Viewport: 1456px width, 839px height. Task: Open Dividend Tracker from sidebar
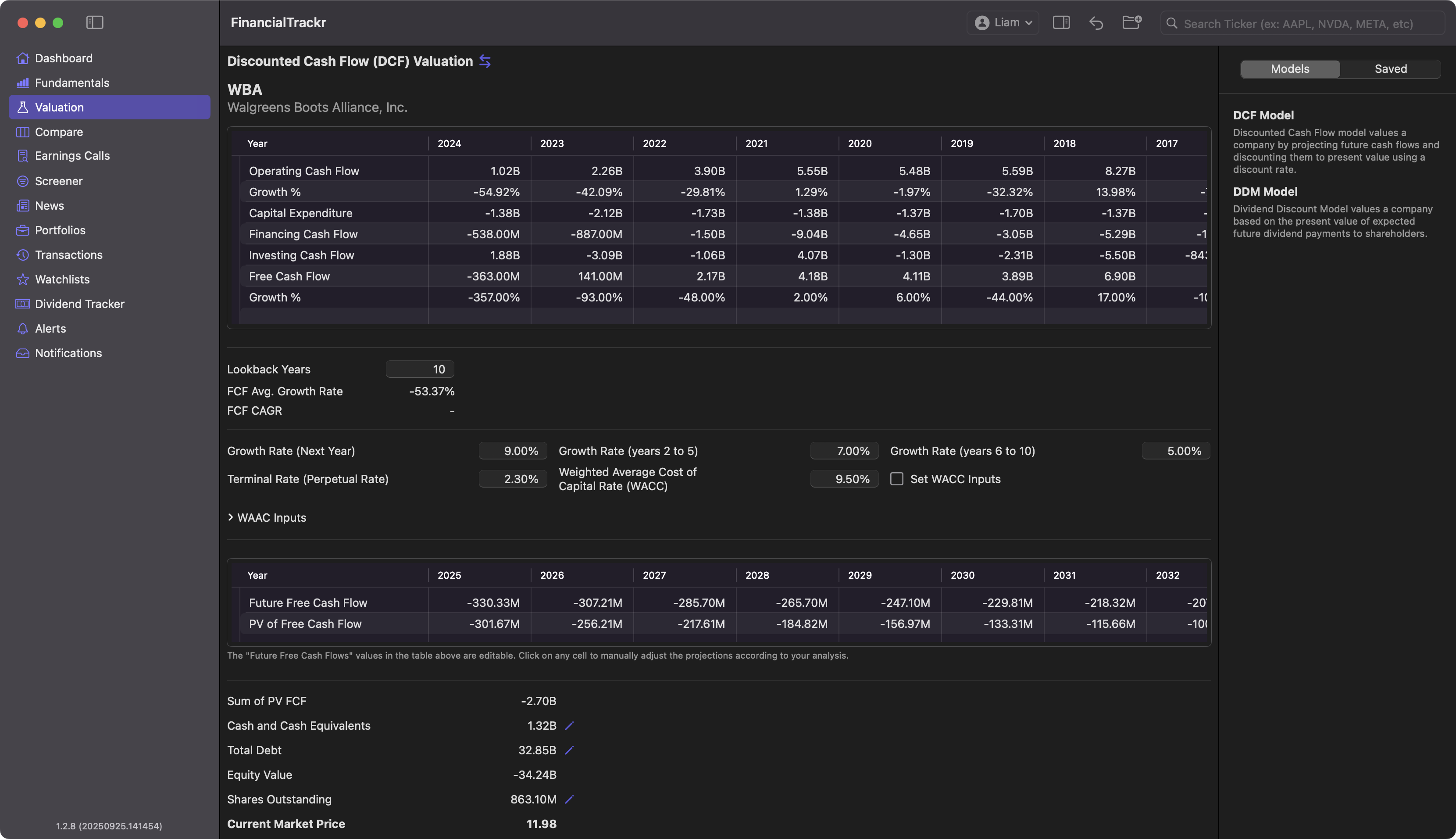tap(79, 304)
